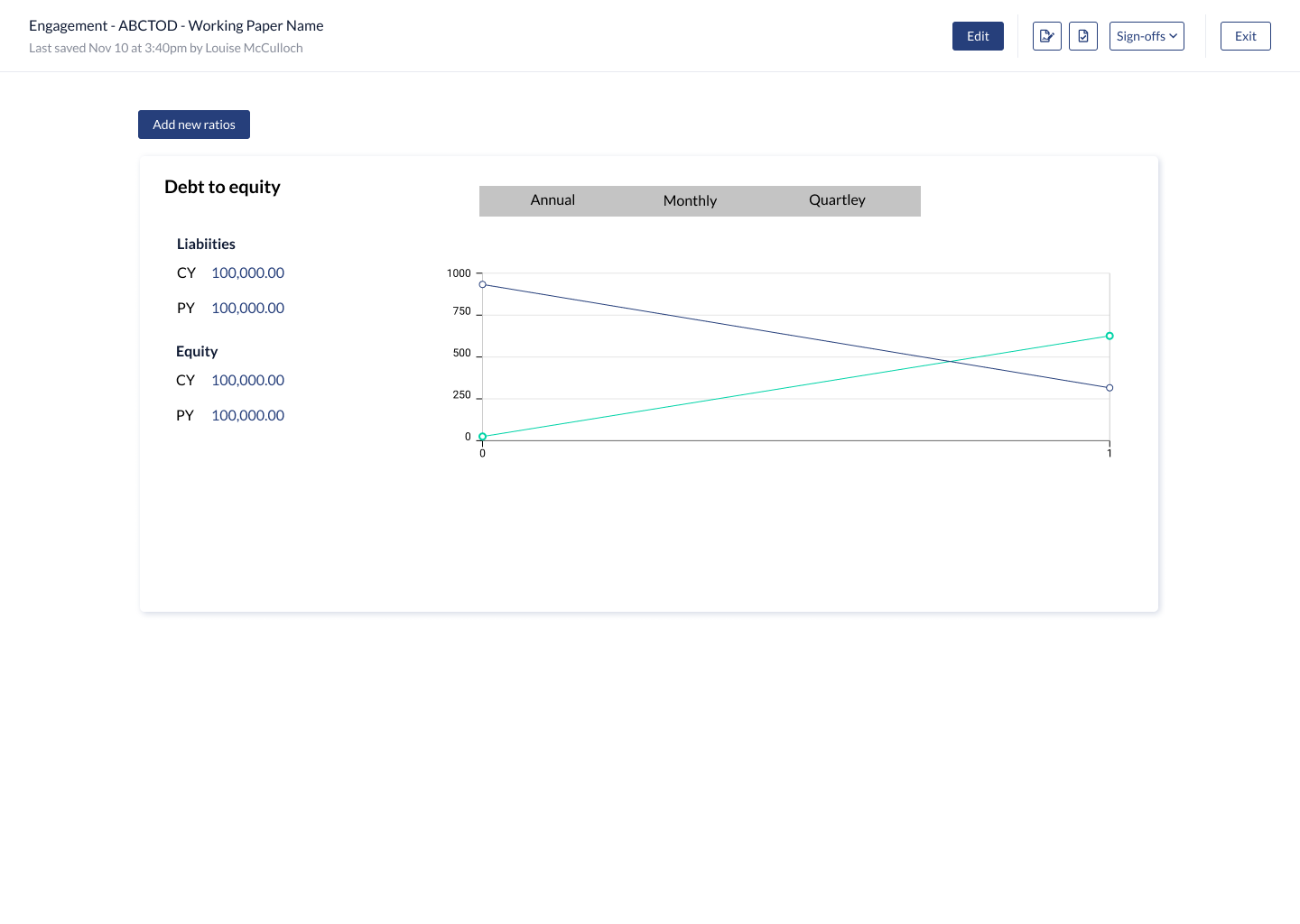Click the blue line's starting data point
The width and height of the screenshot is (1300, 924).
pyautogui.click(x=482, y=284)
